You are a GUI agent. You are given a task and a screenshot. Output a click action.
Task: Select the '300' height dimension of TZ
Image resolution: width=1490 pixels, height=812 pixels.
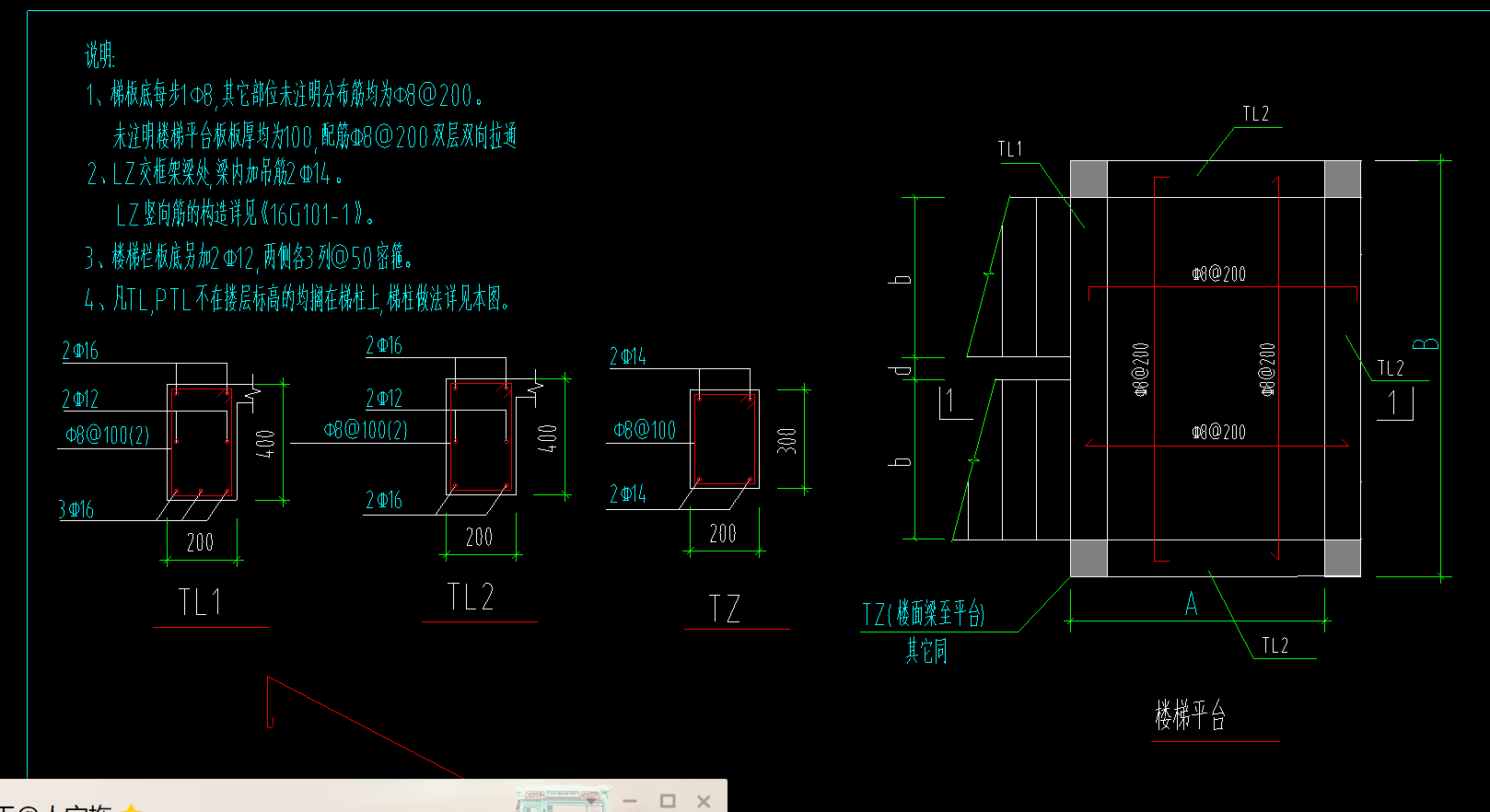point(786,442)
